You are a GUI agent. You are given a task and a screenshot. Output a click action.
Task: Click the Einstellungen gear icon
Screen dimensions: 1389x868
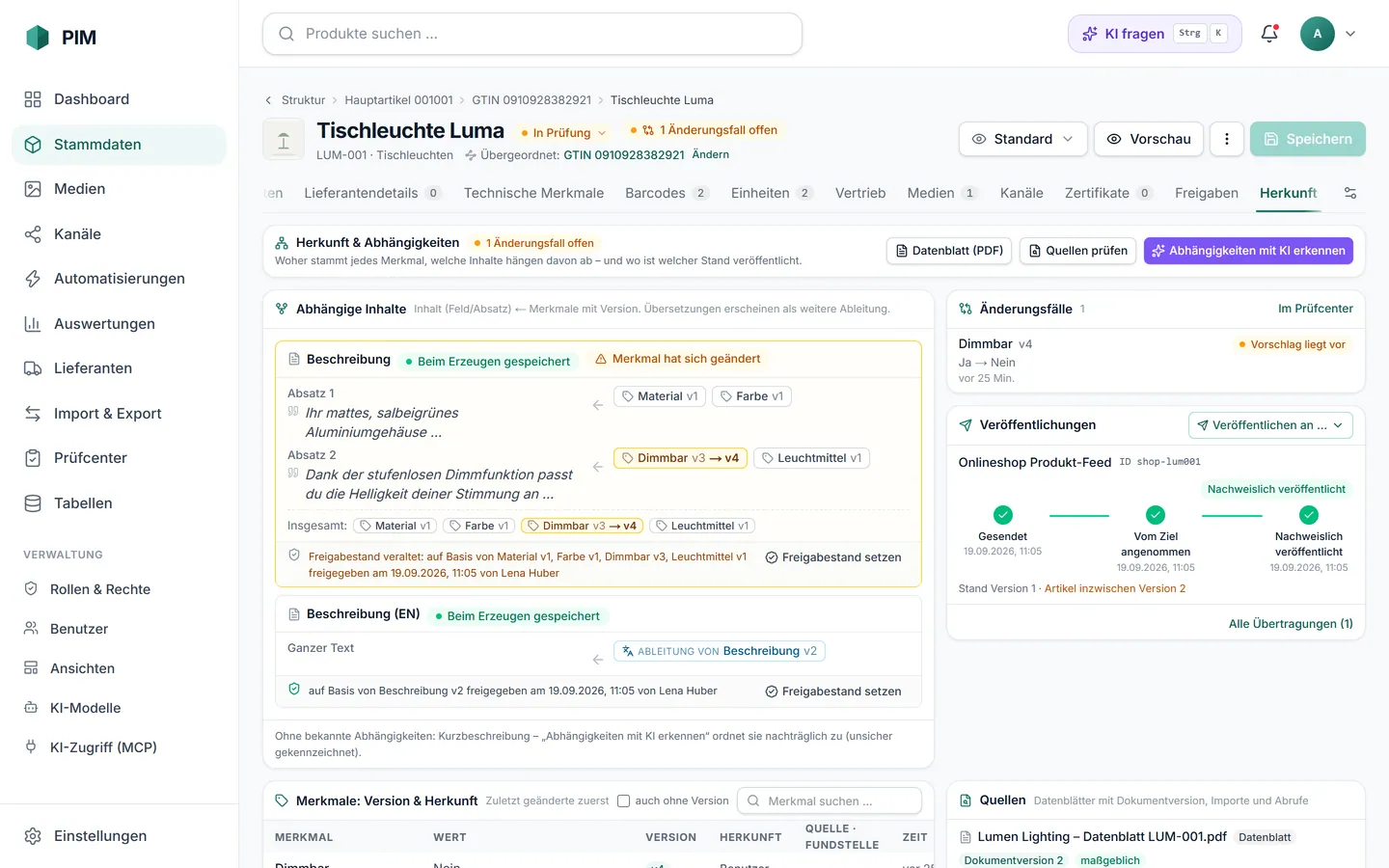[33, 836]
